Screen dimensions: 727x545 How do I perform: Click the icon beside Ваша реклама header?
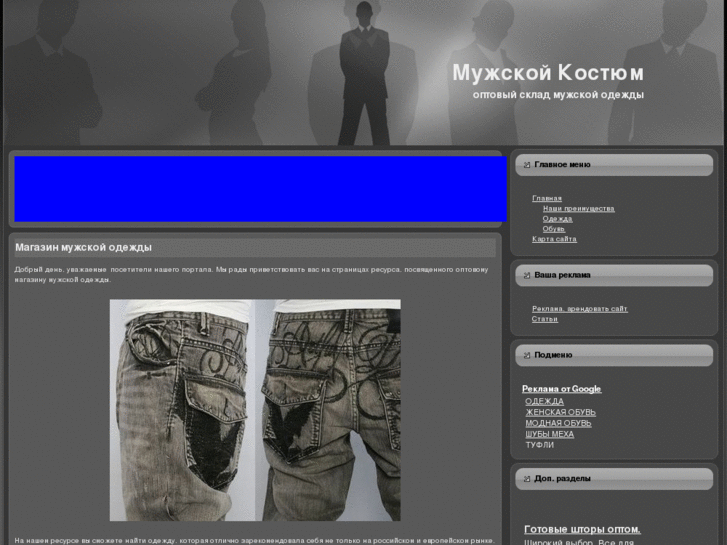527,275
